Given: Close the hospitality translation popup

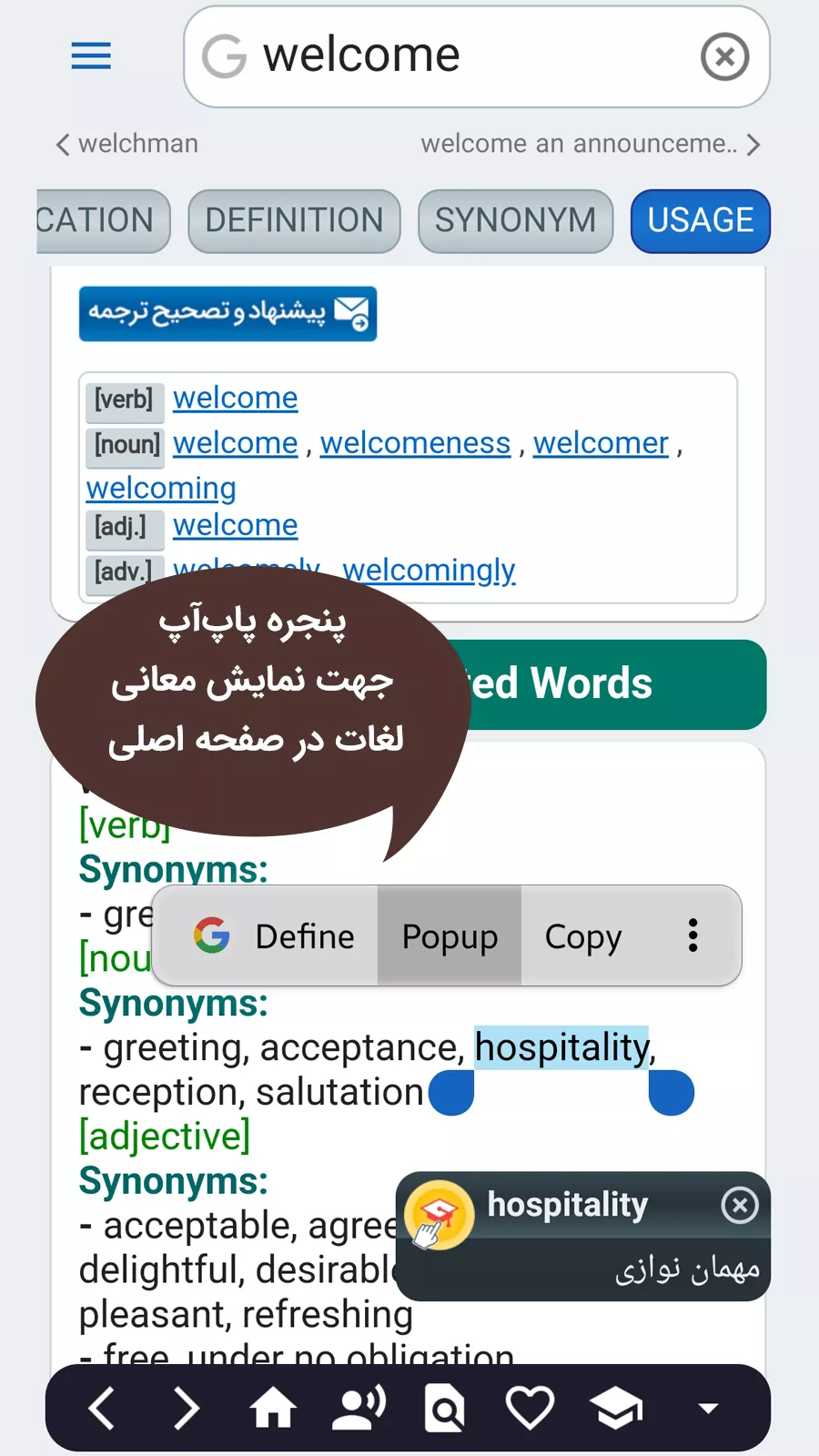Looking at the screenshot, I should 740,1205.
